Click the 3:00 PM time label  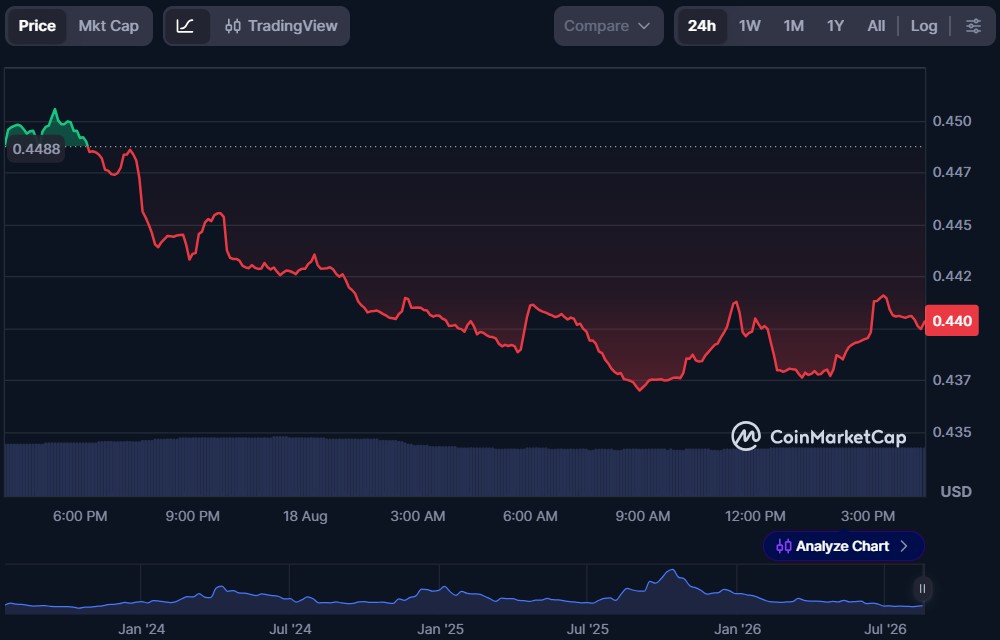pos(868,516)
